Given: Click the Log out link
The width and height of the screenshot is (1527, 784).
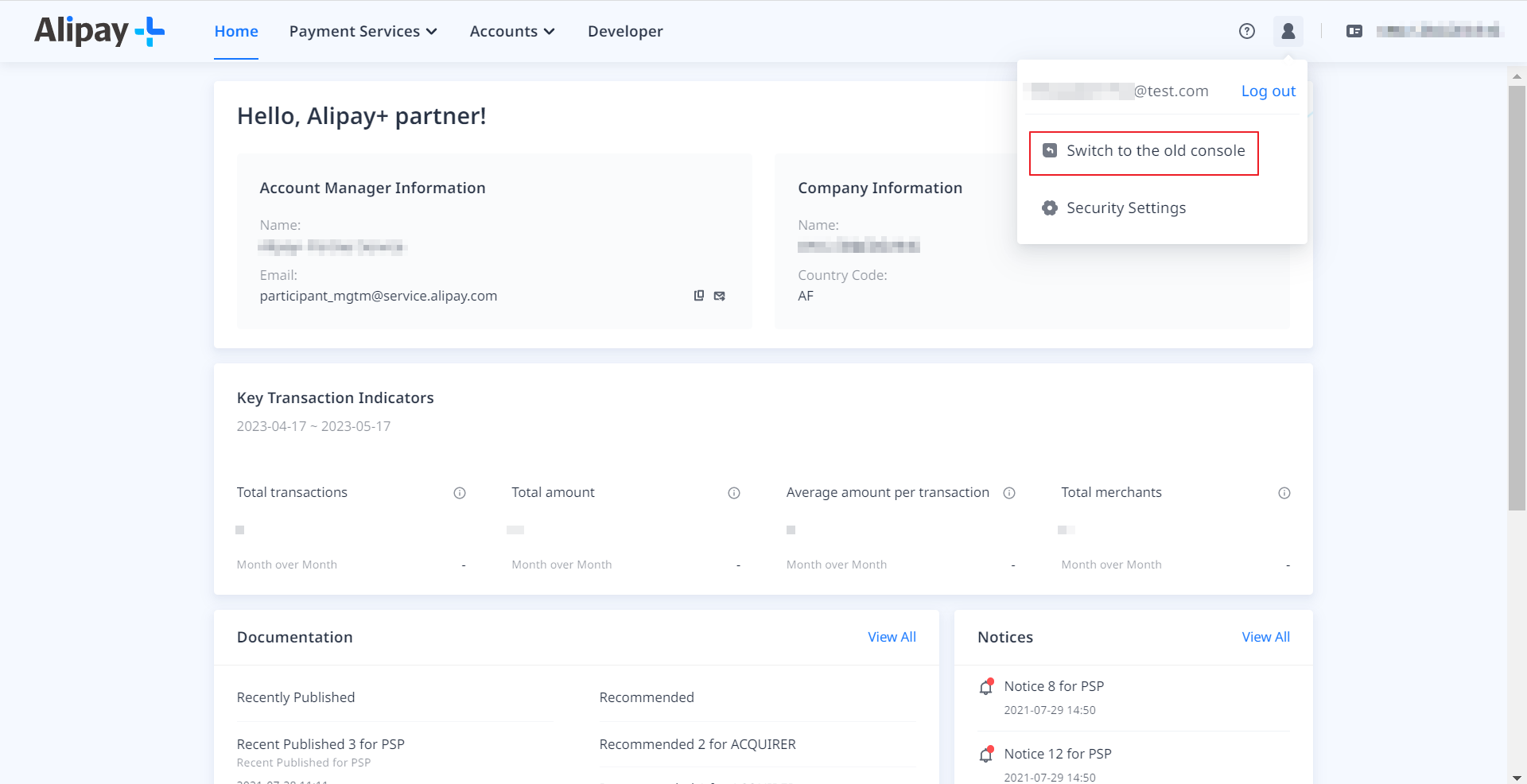Looking at the screenshot, I should [1268, 91].
